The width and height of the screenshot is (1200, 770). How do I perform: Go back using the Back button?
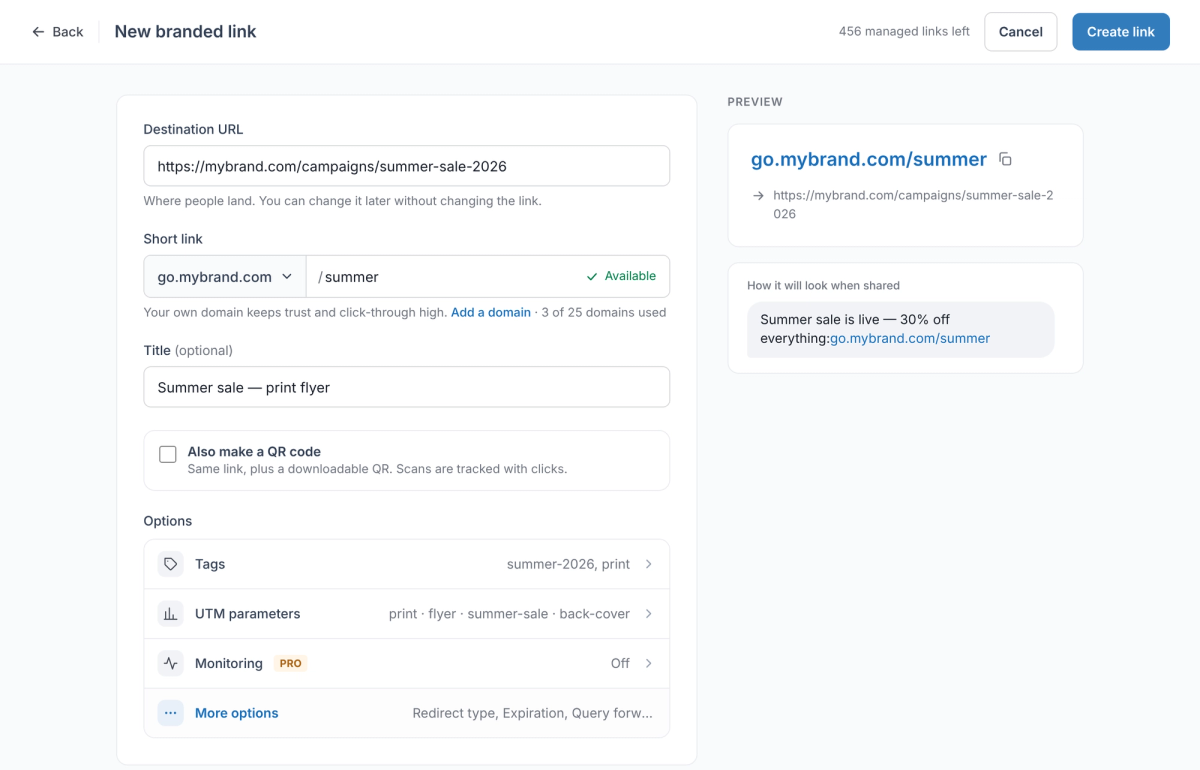click(57, 32)
